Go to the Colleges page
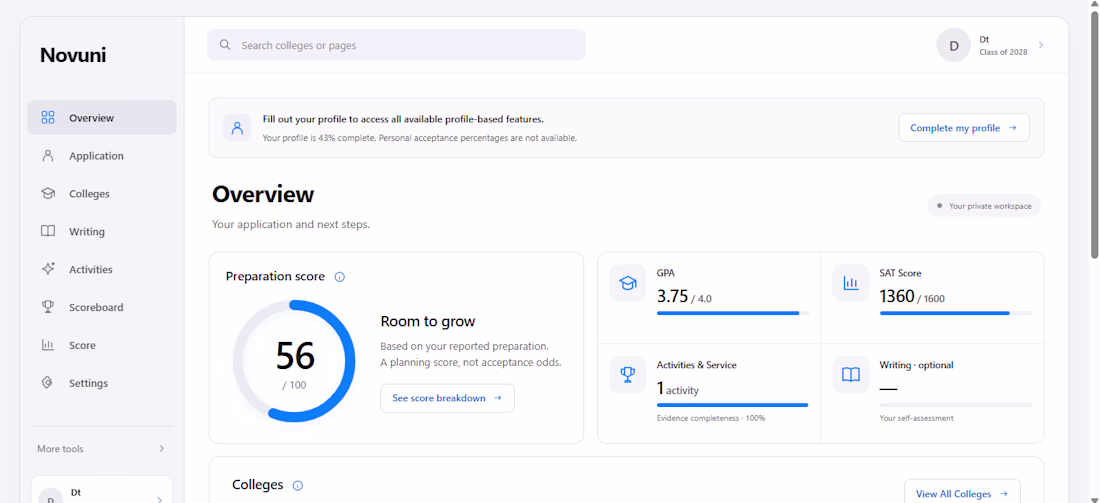 click(102, 194)
